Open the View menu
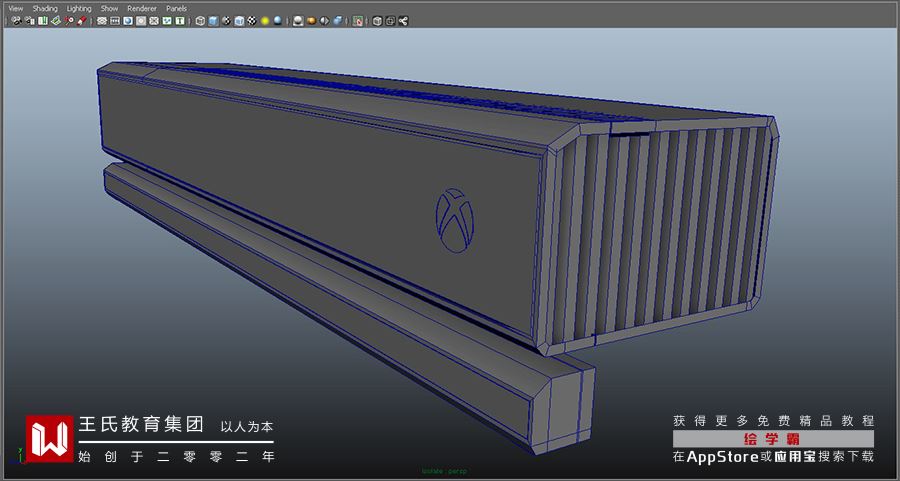 click(15, 9)
